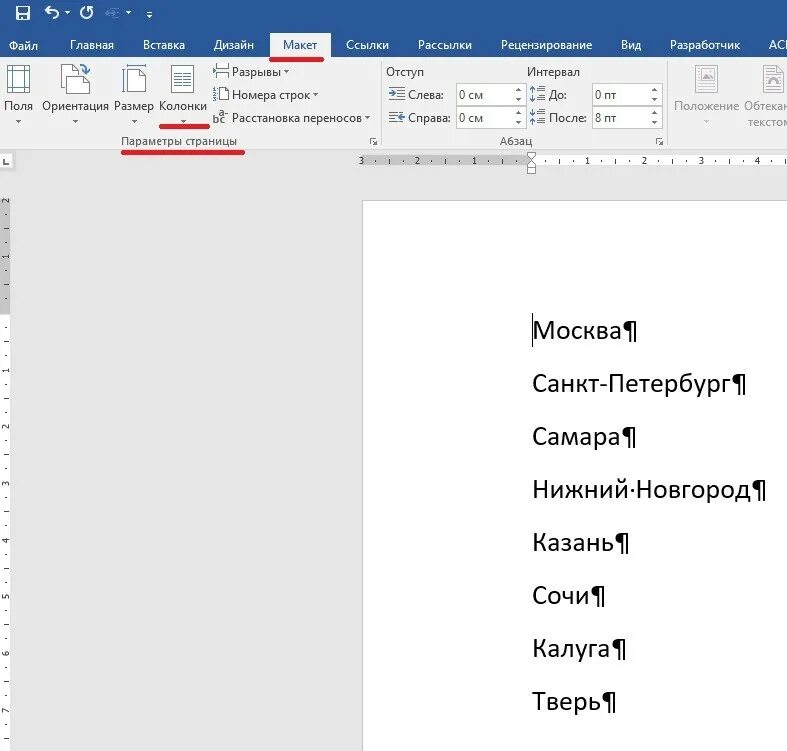Click the left indent icon beside Слева
The image size is (787, 751).
[397, 94]
